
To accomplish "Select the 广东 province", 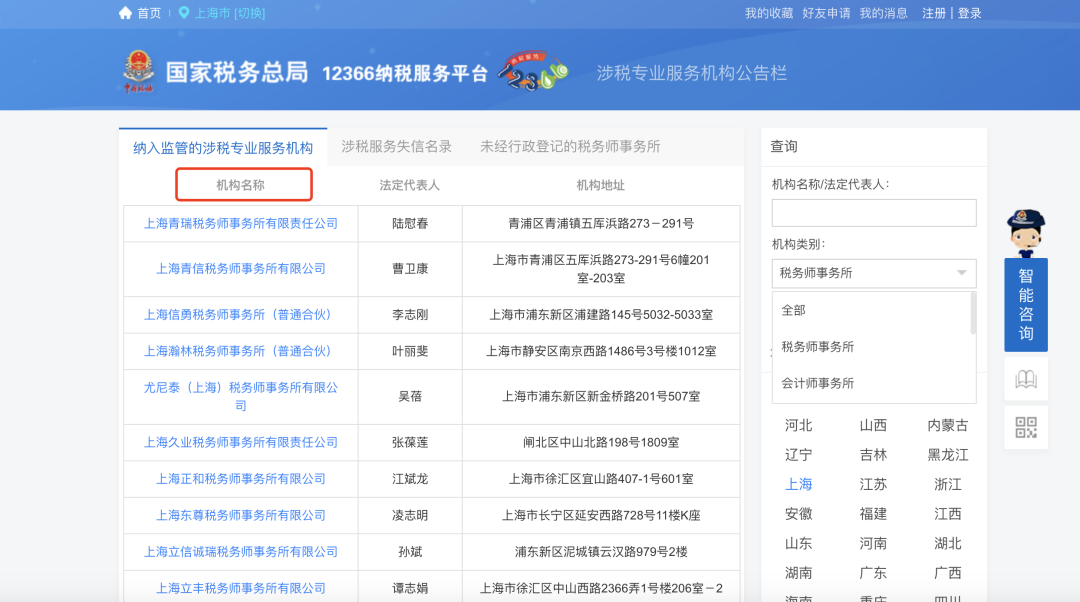I will point(873,573).
